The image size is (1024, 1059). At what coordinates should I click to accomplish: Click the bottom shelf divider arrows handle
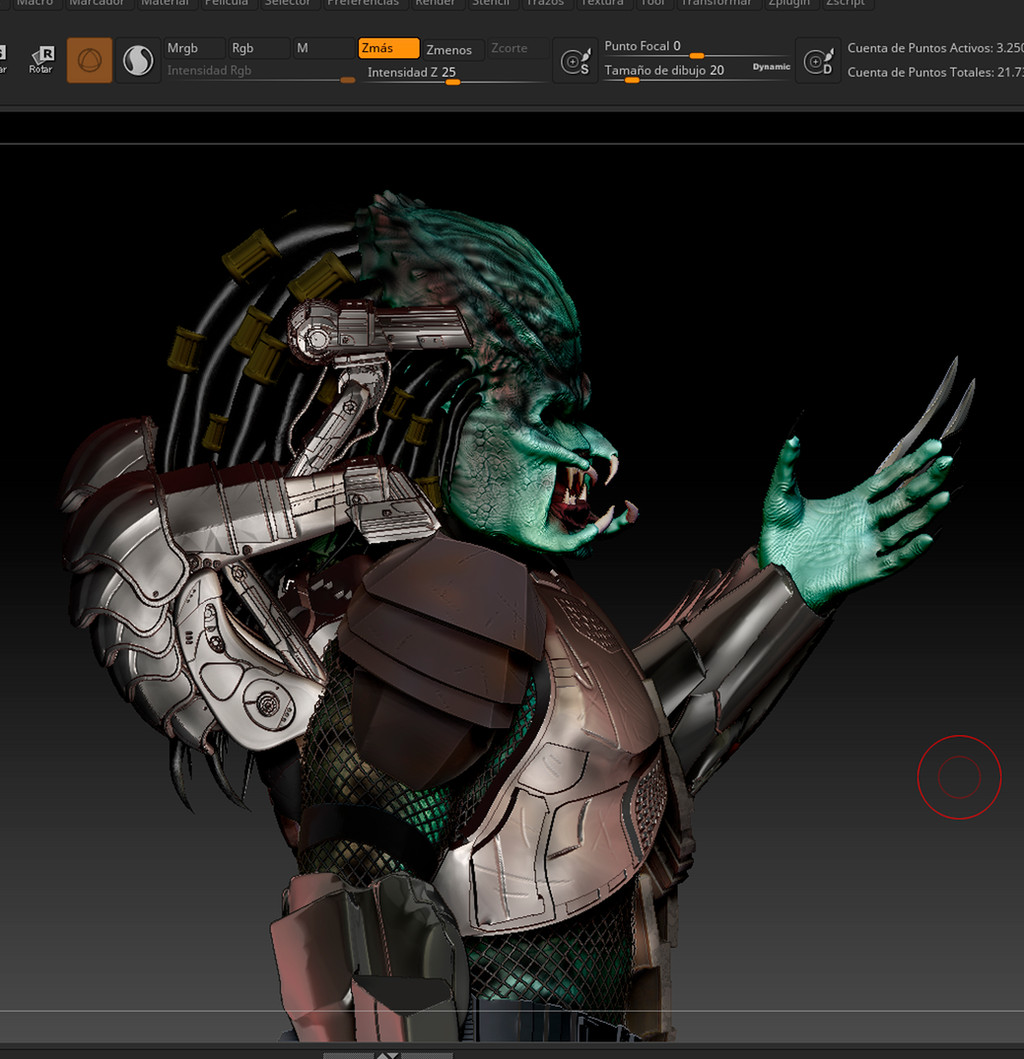(388, 1055)
